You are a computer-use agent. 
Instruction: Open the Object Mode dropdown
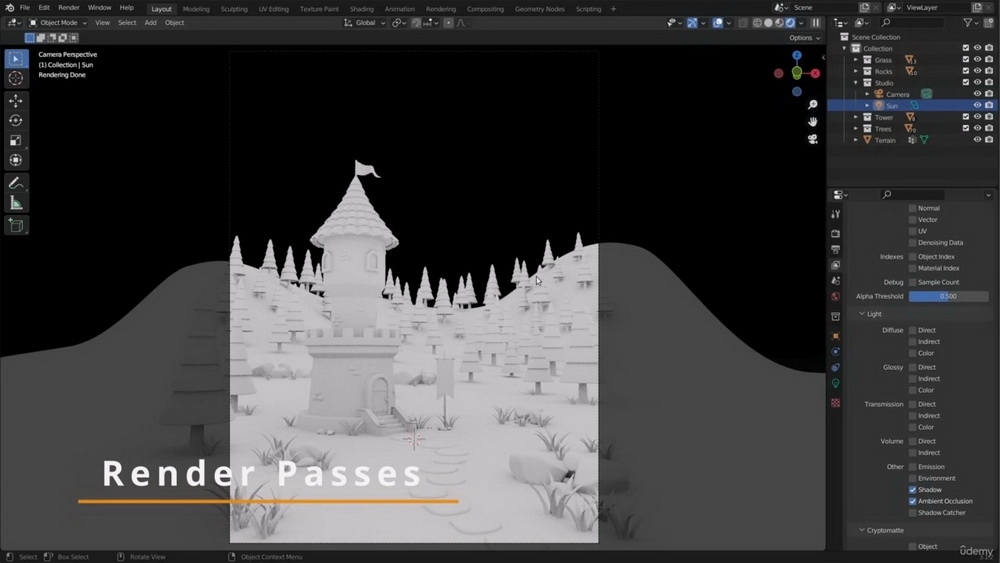58,22
